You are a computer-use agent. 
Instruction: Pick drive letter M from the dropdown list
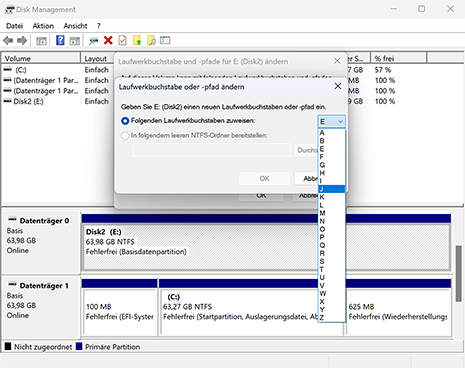[x=332, y=213]
